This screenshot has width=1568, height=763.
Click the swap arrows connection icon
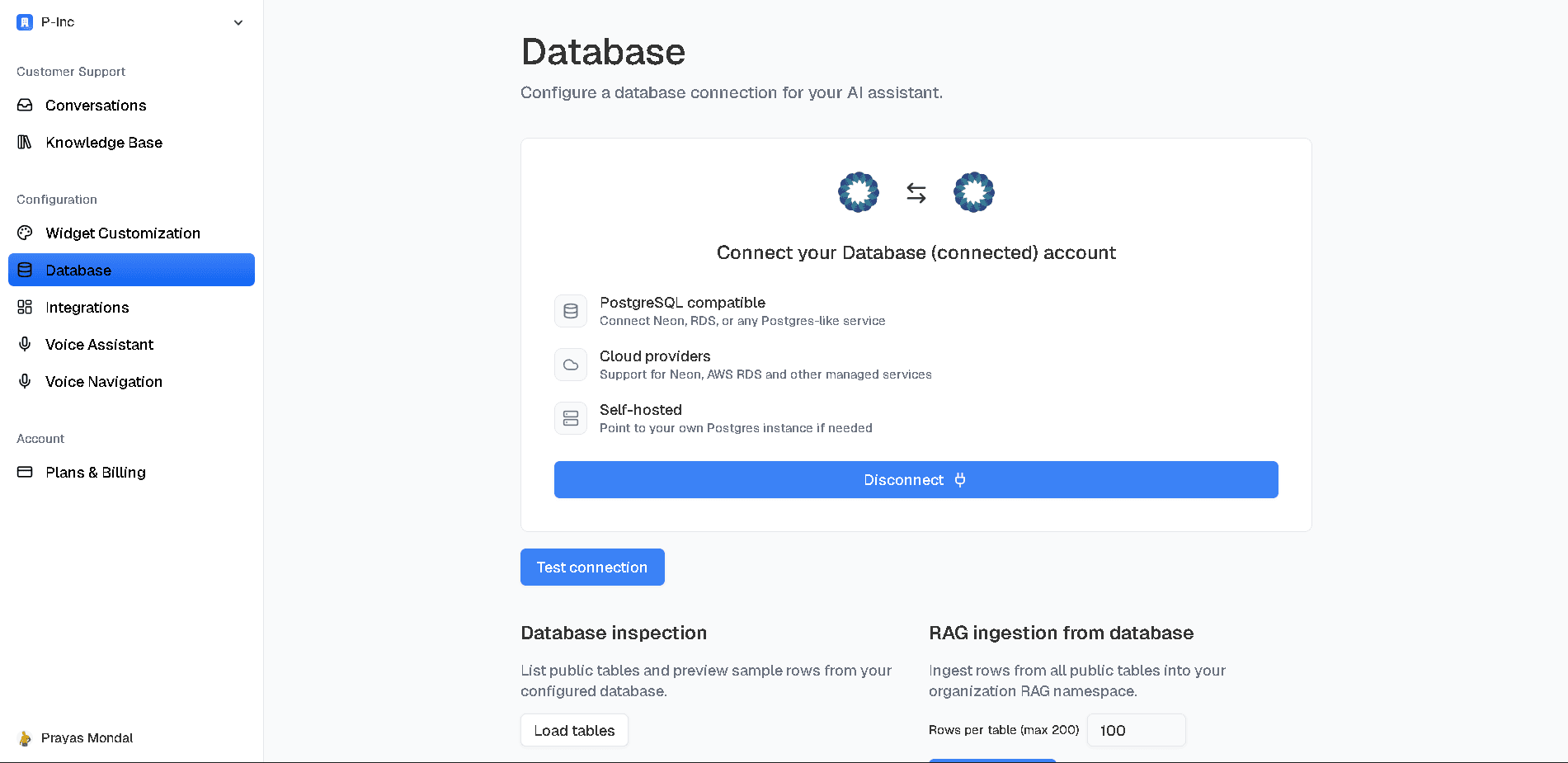click(916, 193)
